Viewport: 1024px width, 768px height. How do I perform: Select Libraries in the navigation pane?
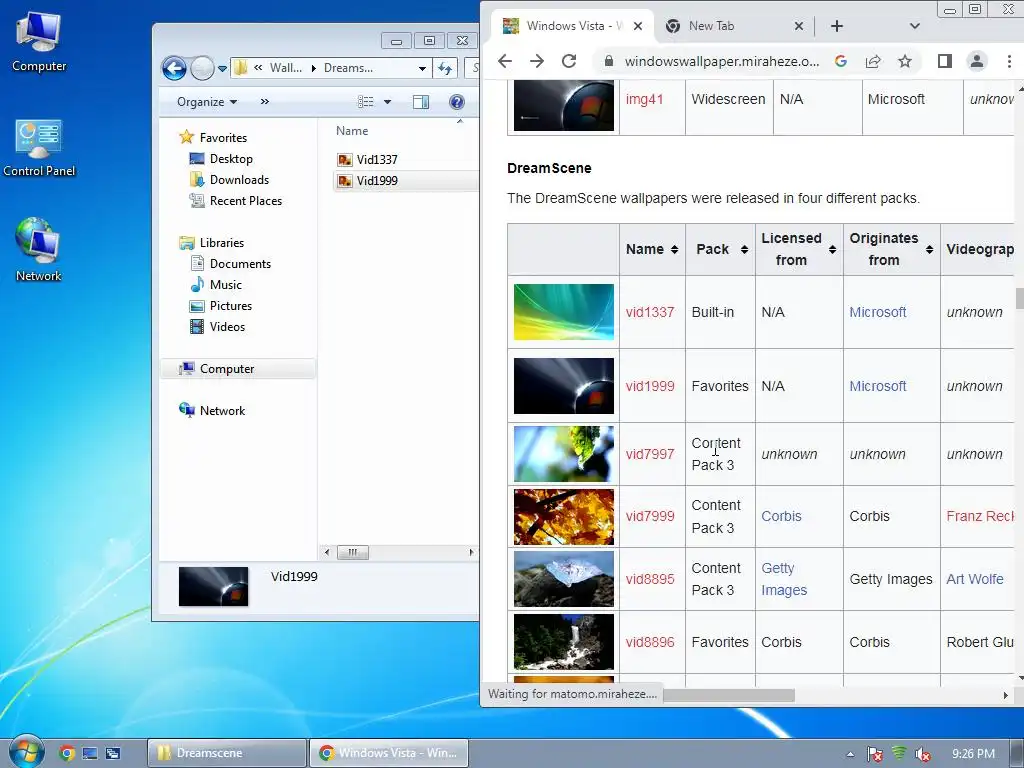(221, 243)
